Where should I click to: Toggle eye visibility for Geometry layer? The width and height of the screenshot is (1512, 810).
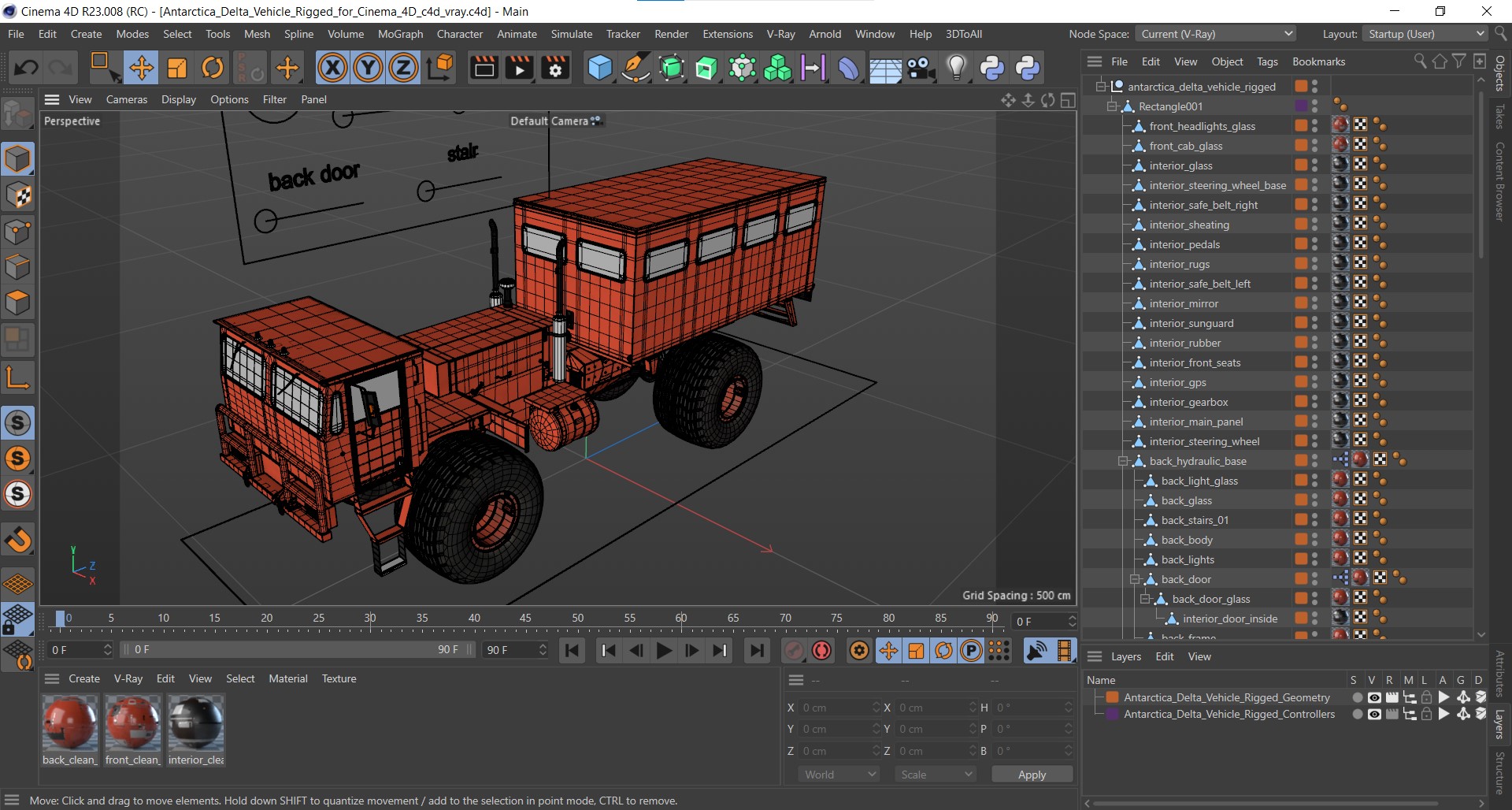coord(1374,697)
